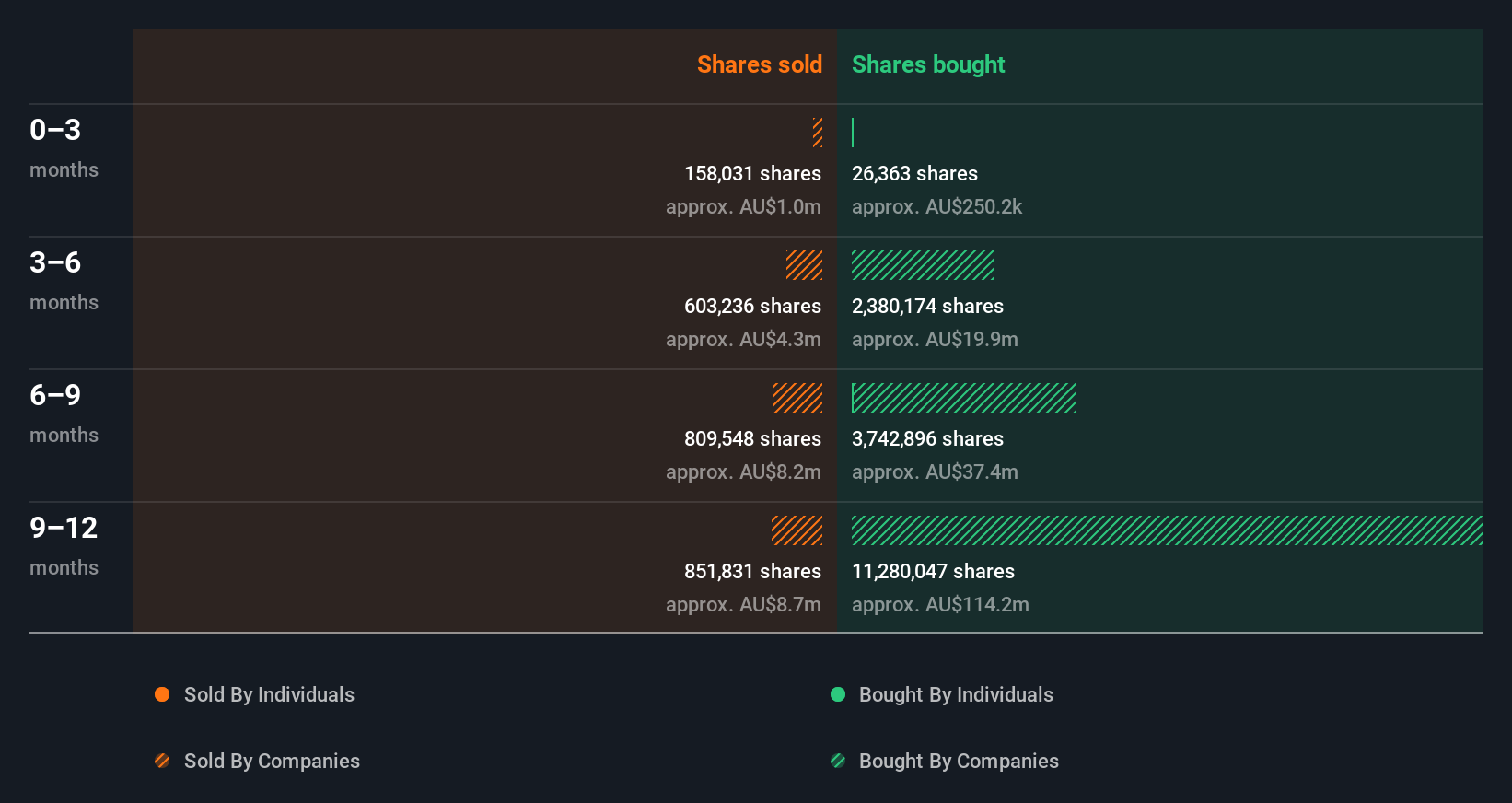This screenshot has width=1512, height=803.
Task: Click the 0–3 months sold bar
Action: tap(818, 133)
